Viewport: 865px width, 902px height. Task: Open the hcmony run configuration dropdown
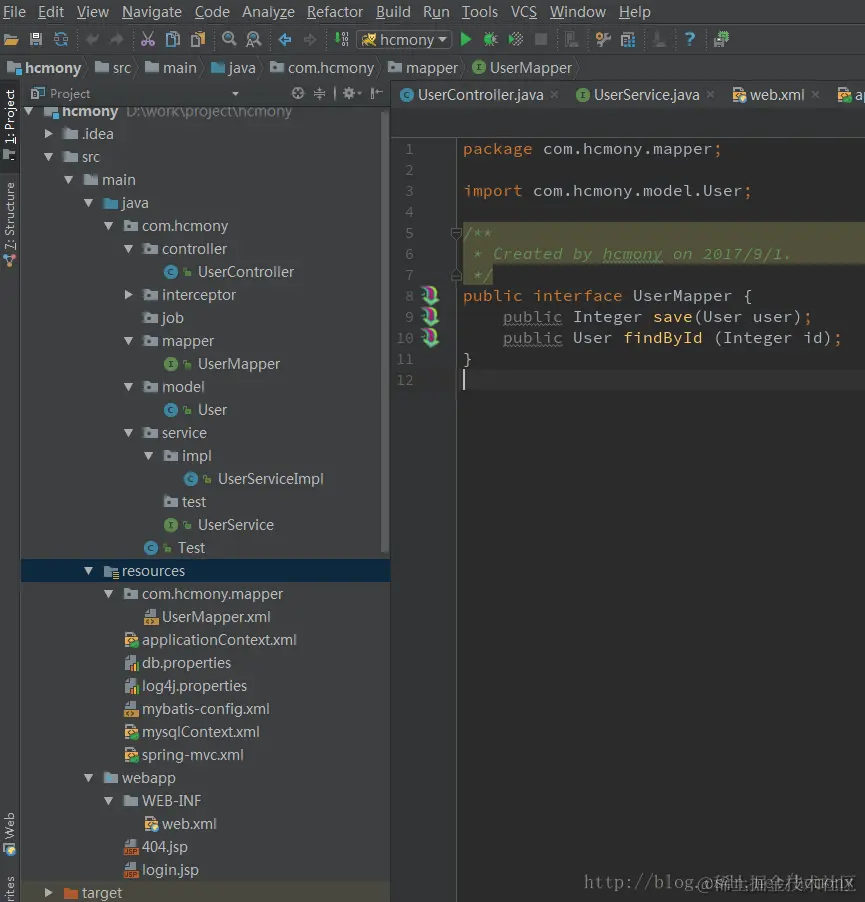pos(404,40)
